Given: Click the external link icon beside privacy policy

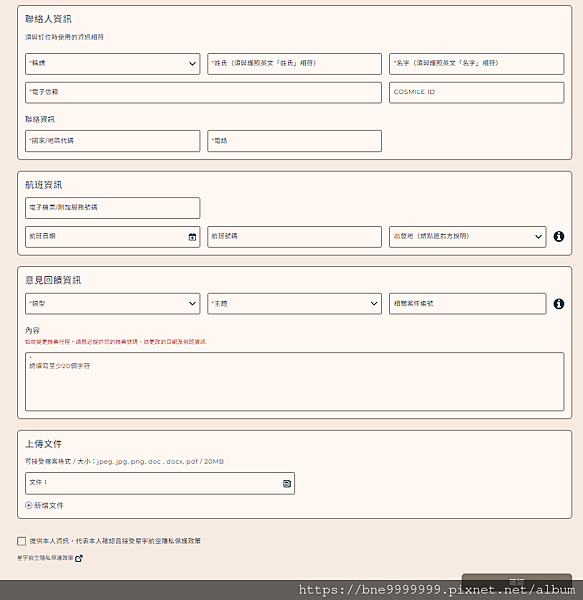Looking at the screenshot, I should pyautogui.click(x=79, y=558).
